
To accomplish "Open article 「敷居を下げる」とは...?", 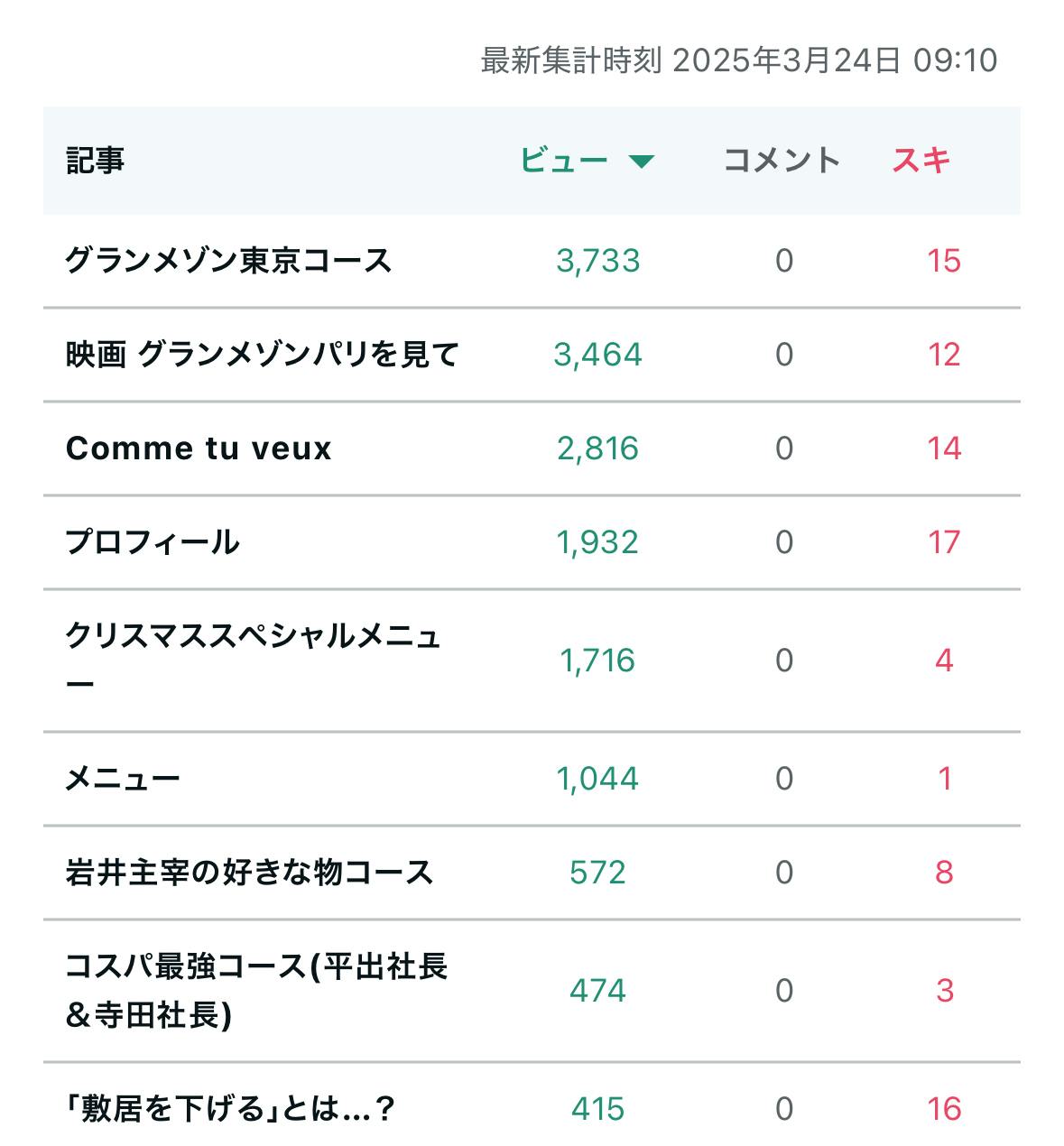I will (x=230, y=1108).
